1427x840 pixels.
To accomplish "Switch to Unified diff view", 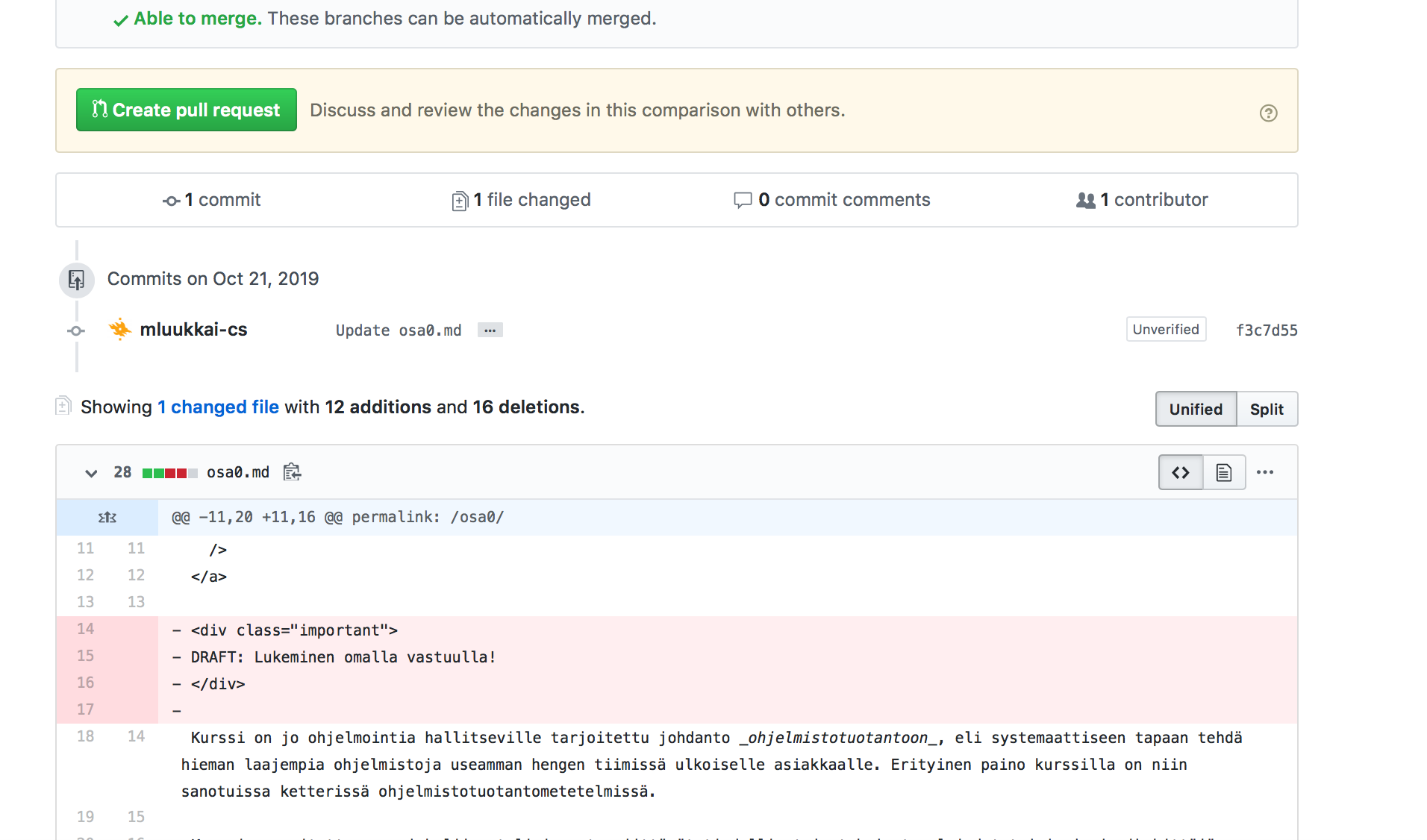I will (1195, 409).
